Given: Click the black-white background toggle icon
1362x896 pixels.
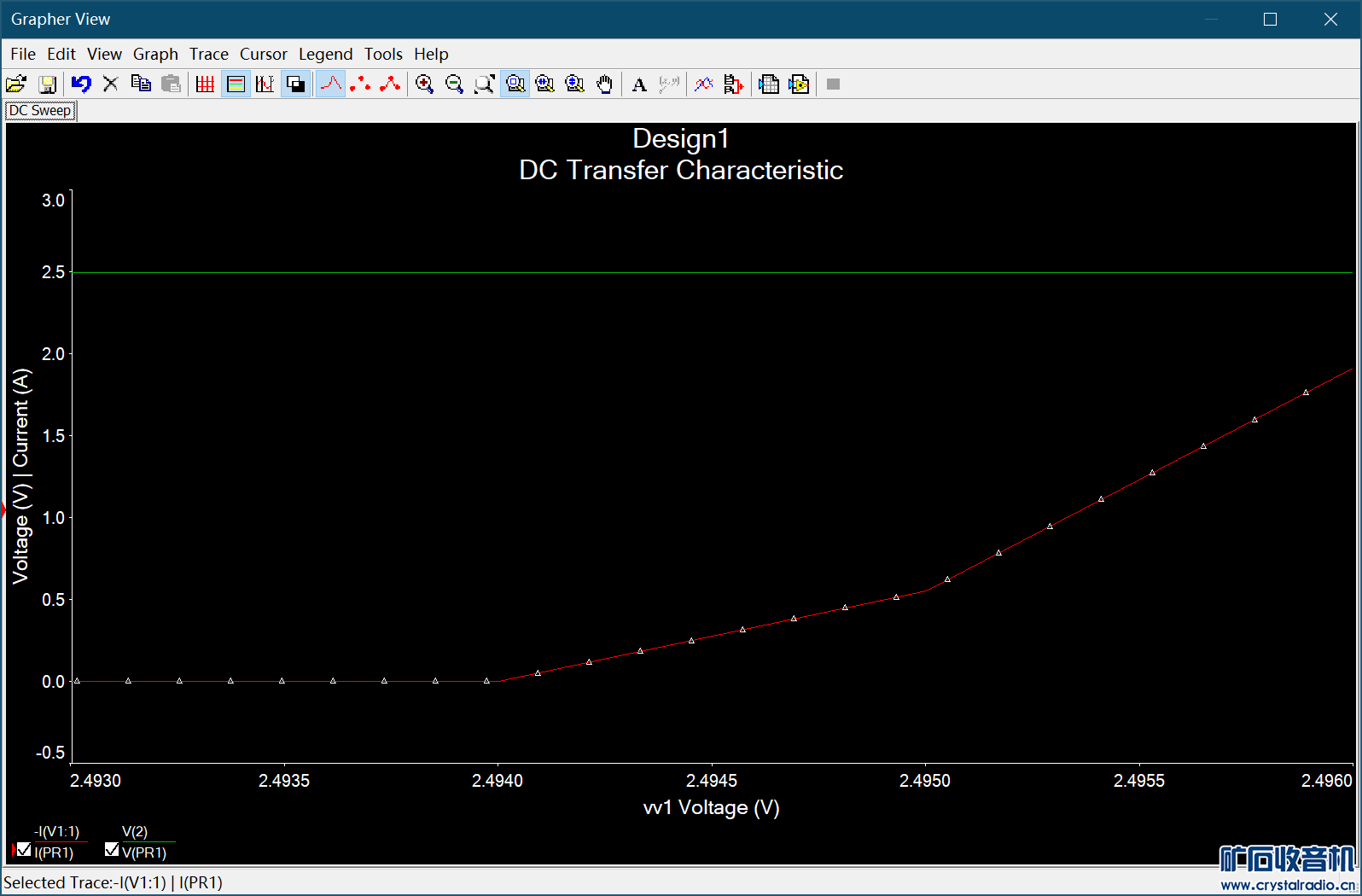Looking at the screenshot, I should coord(295,84).
